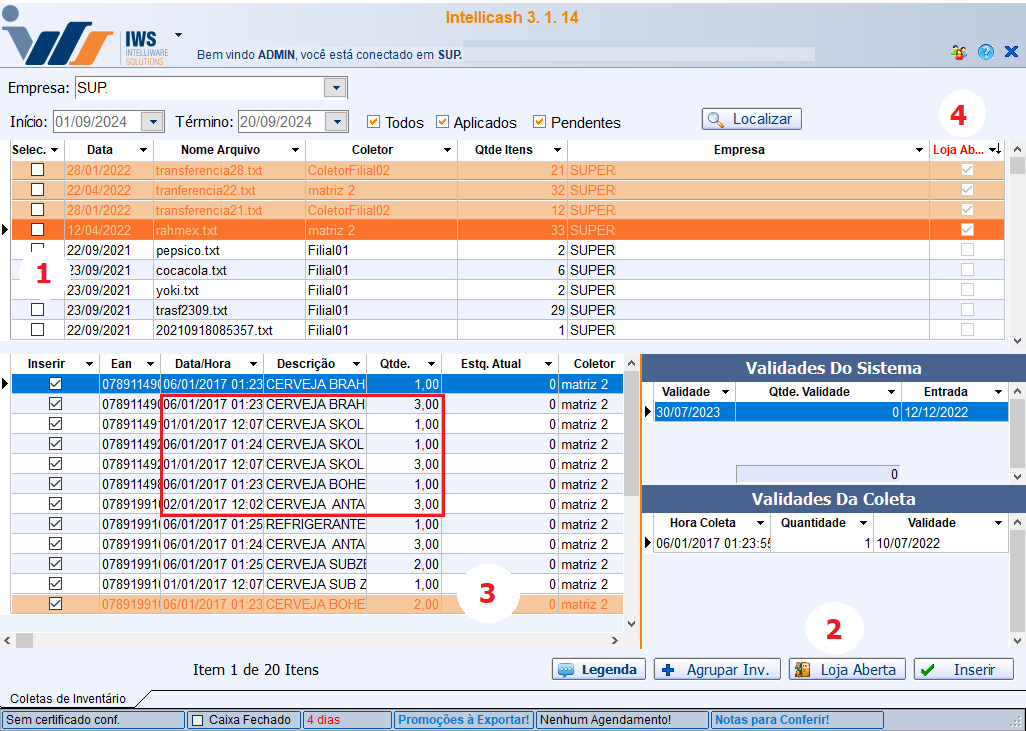Select the Coletas de Inventário tab
Screen dimensions: 1026x731
[68, 699]
